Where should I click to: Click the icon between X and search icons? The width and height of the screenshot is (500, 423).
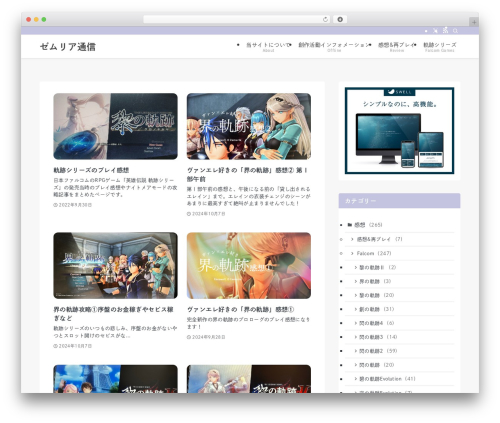click(x=445, y=30)
